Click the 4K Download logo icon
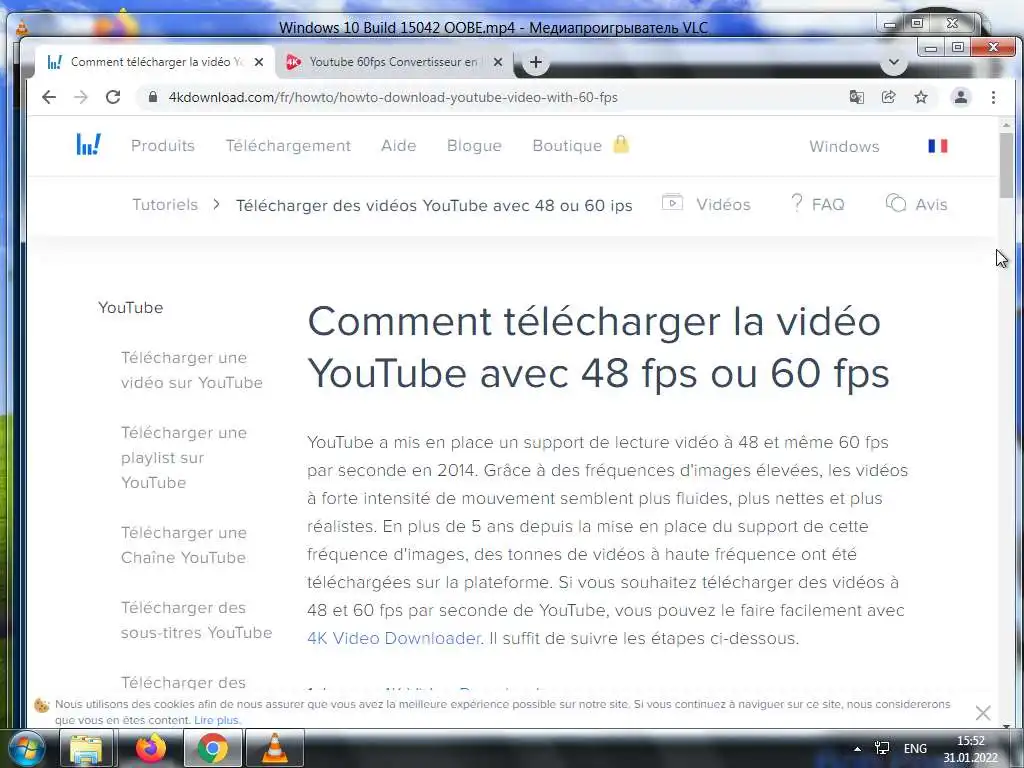 tap(88, 144)
